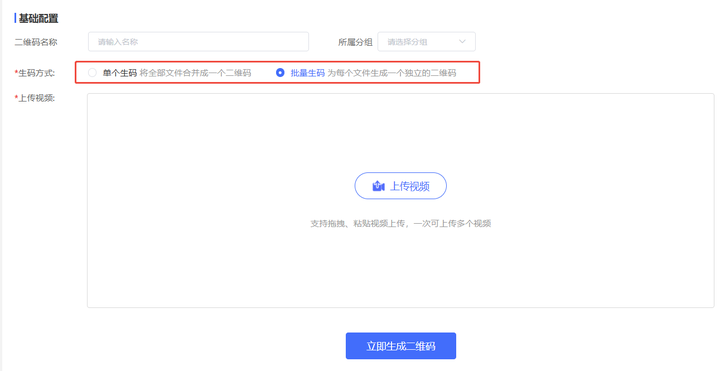The height and width of the screenshot is (371, 720).
Task: Click the description 为每个文件生成一个独立的二维码
Action: [x=391, y=73]
